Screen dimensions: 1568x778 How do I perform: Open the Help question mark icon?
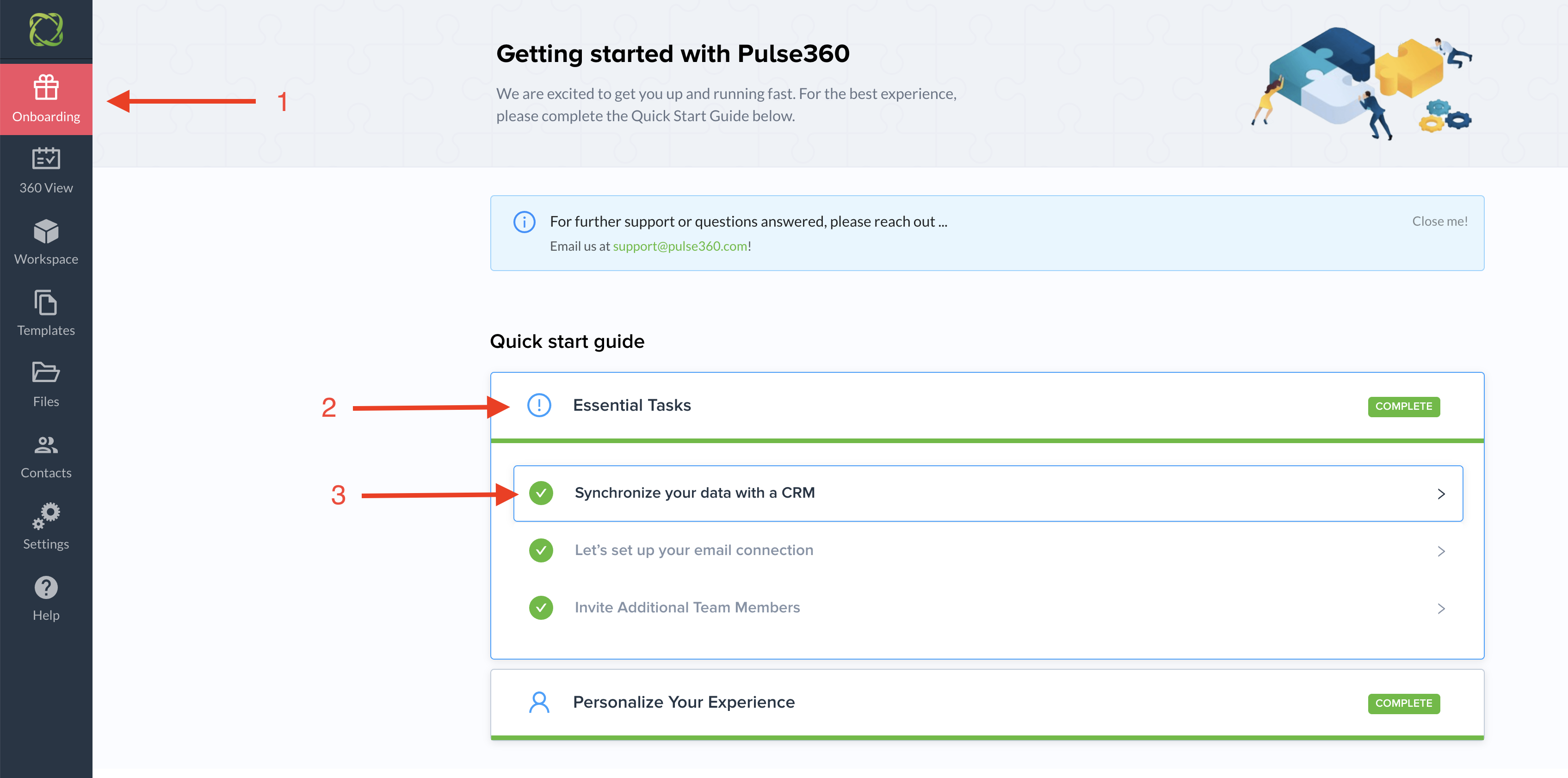(46, 587)
